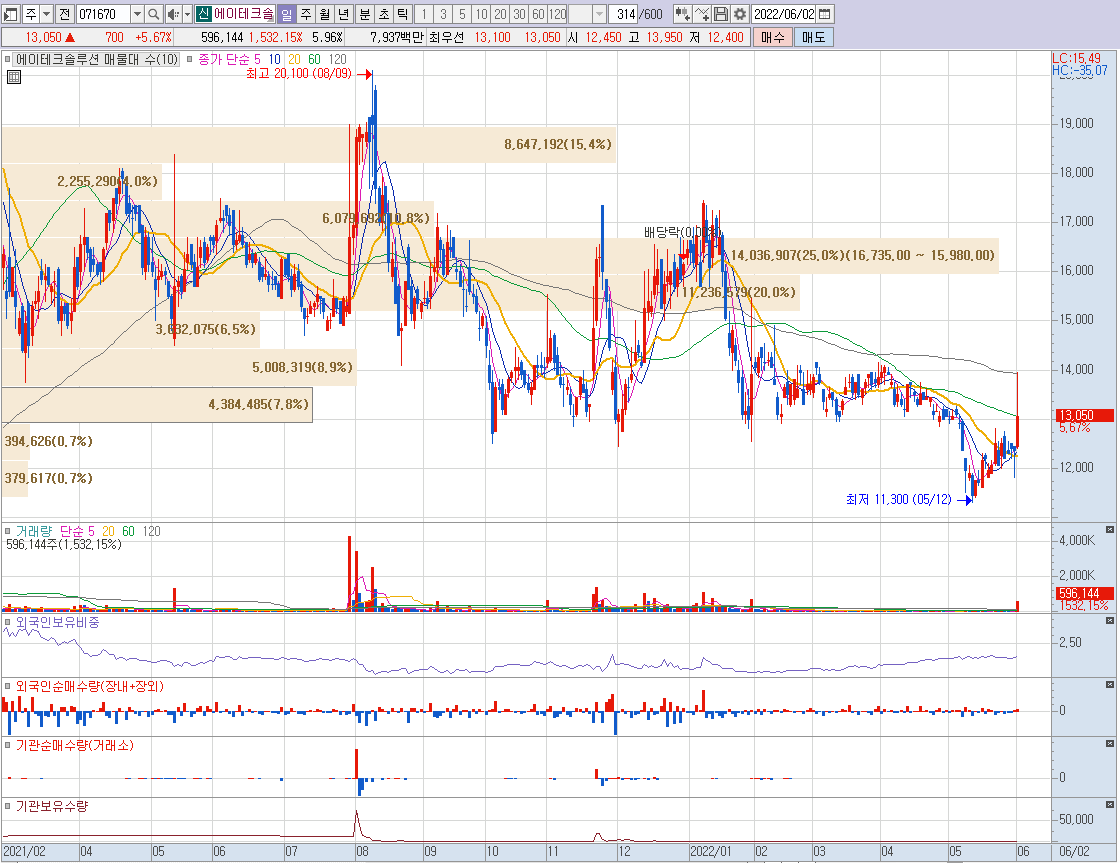Toggle the 거래량 indicator marker
1120x863 pixels.
(8, 531)
